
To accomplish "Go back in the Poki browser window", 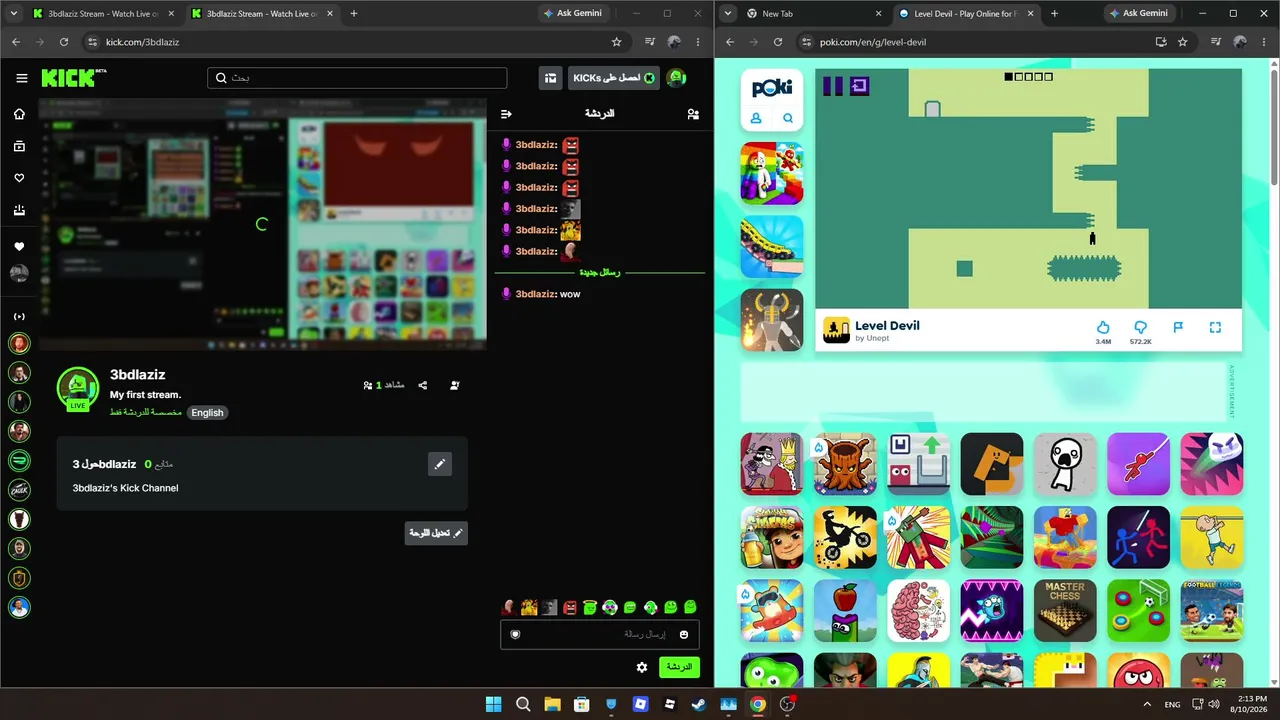I will click(x=730, y=42).
